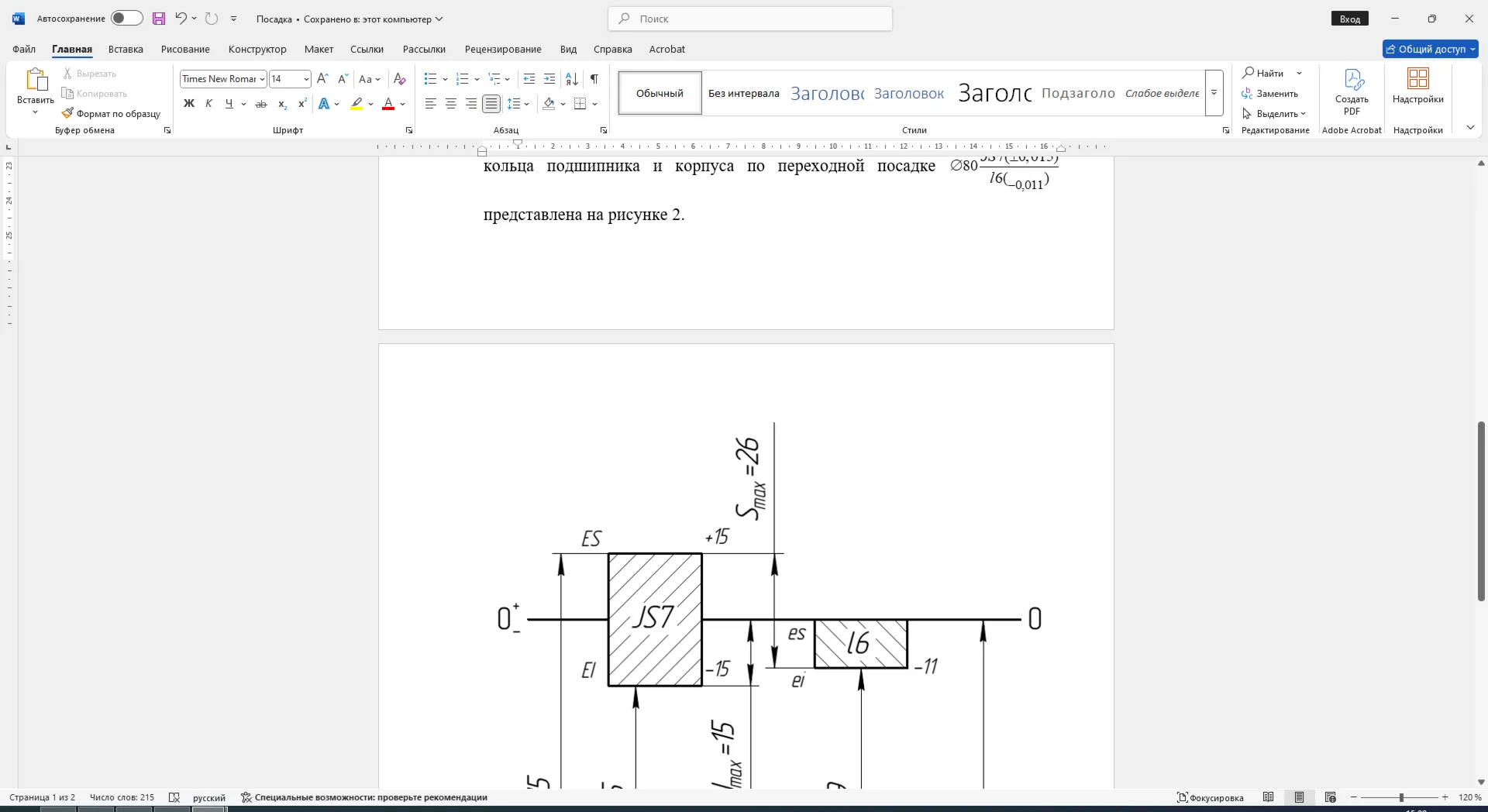The image size is (1488, 812).
Task: Toggle subscript formatting
Action: [282, 104]
